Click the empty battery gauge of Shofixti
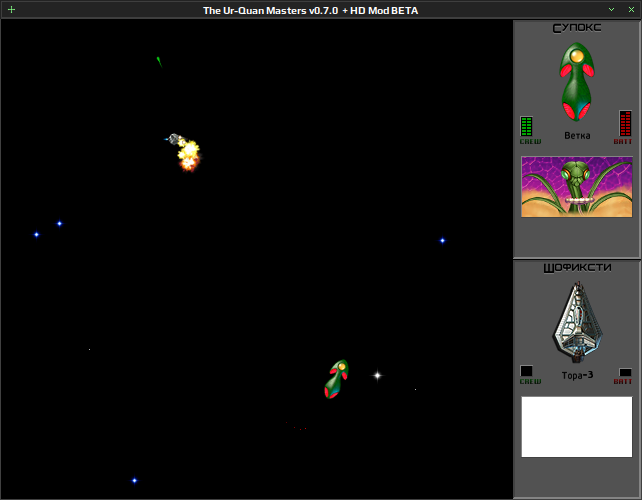Screen dimensions: 642x500 [625, 372]
